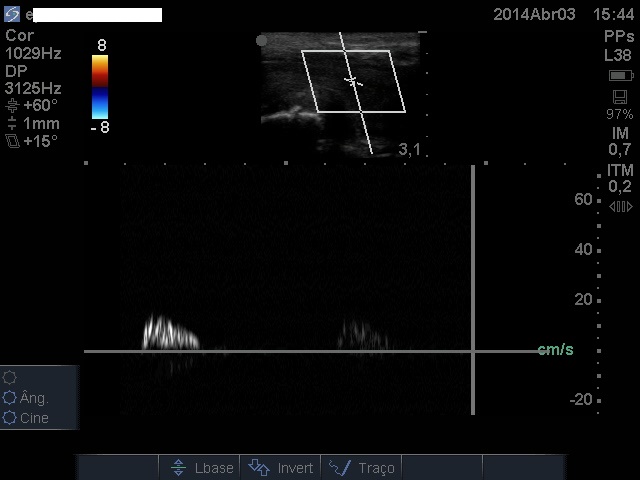This screenshot has width=640, height=480.
Task: Click the disk storage save icon
Action: click(620, 97)
